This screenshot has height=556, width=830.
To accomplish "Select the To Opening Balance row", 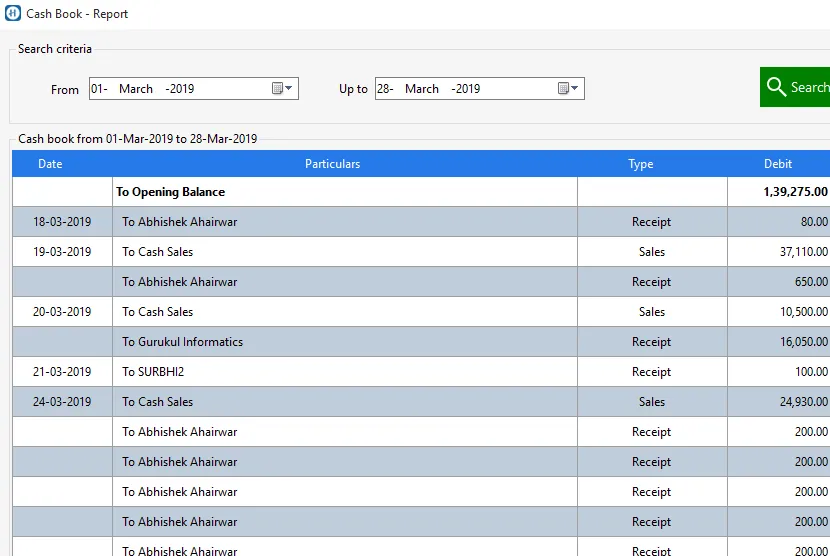I will click(x=170, y=192).
